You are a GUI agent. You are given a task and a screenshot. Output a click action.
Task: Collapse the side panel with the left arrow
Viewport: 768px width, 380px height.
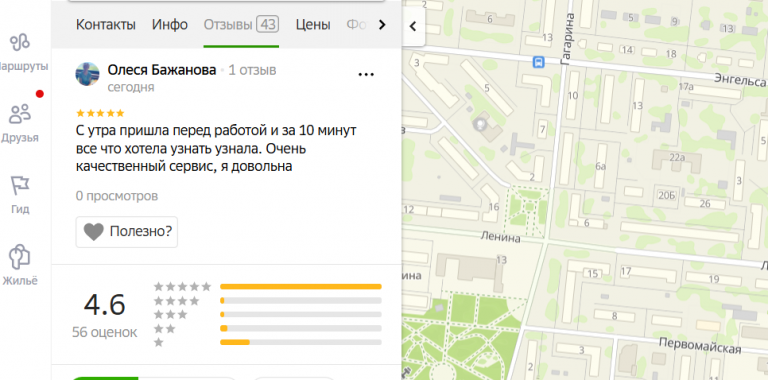pyautogui.click(x=413, y=26)
